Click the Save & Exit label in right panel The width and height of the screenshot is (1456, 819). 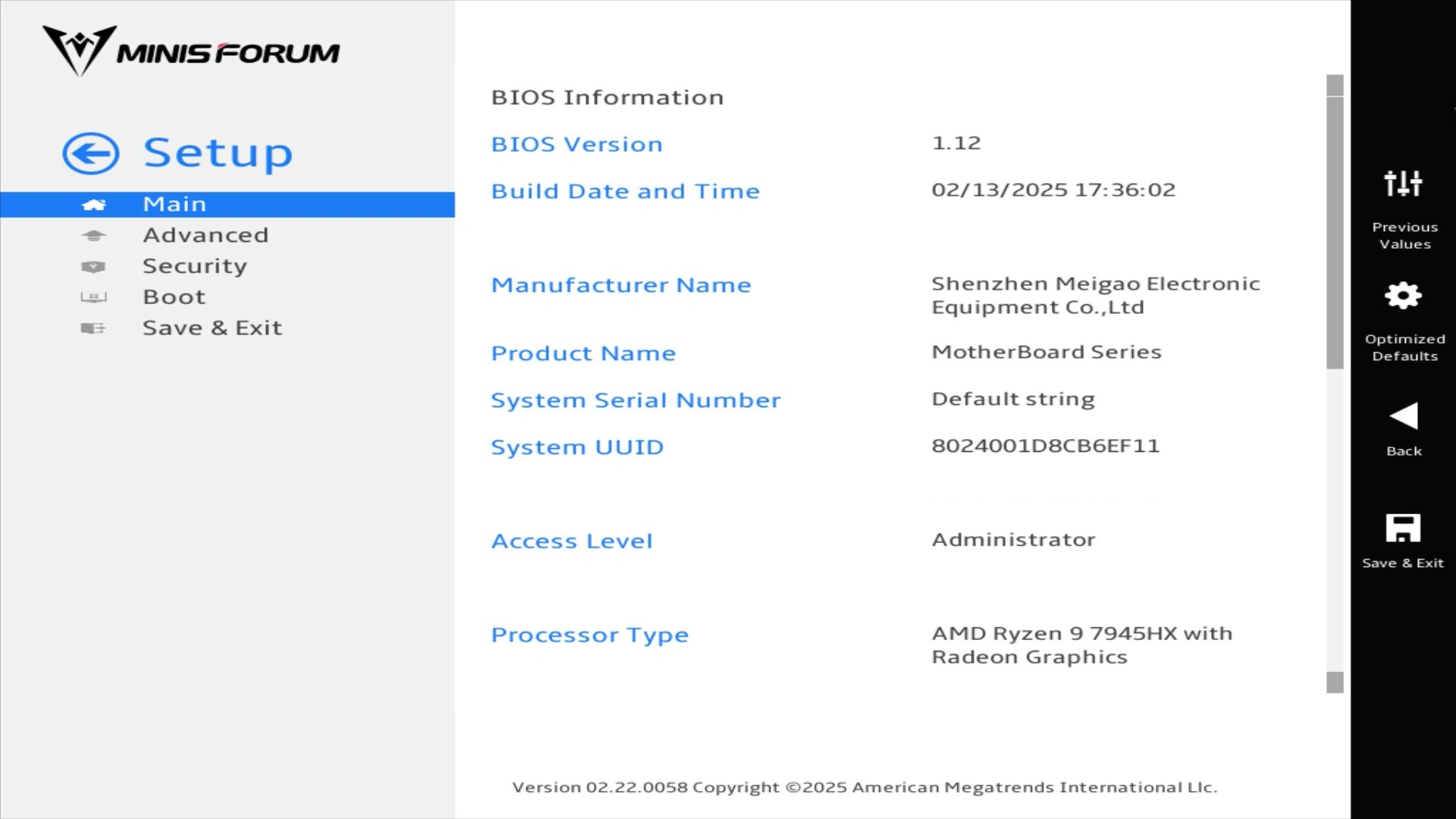[x=1403, y=563]
